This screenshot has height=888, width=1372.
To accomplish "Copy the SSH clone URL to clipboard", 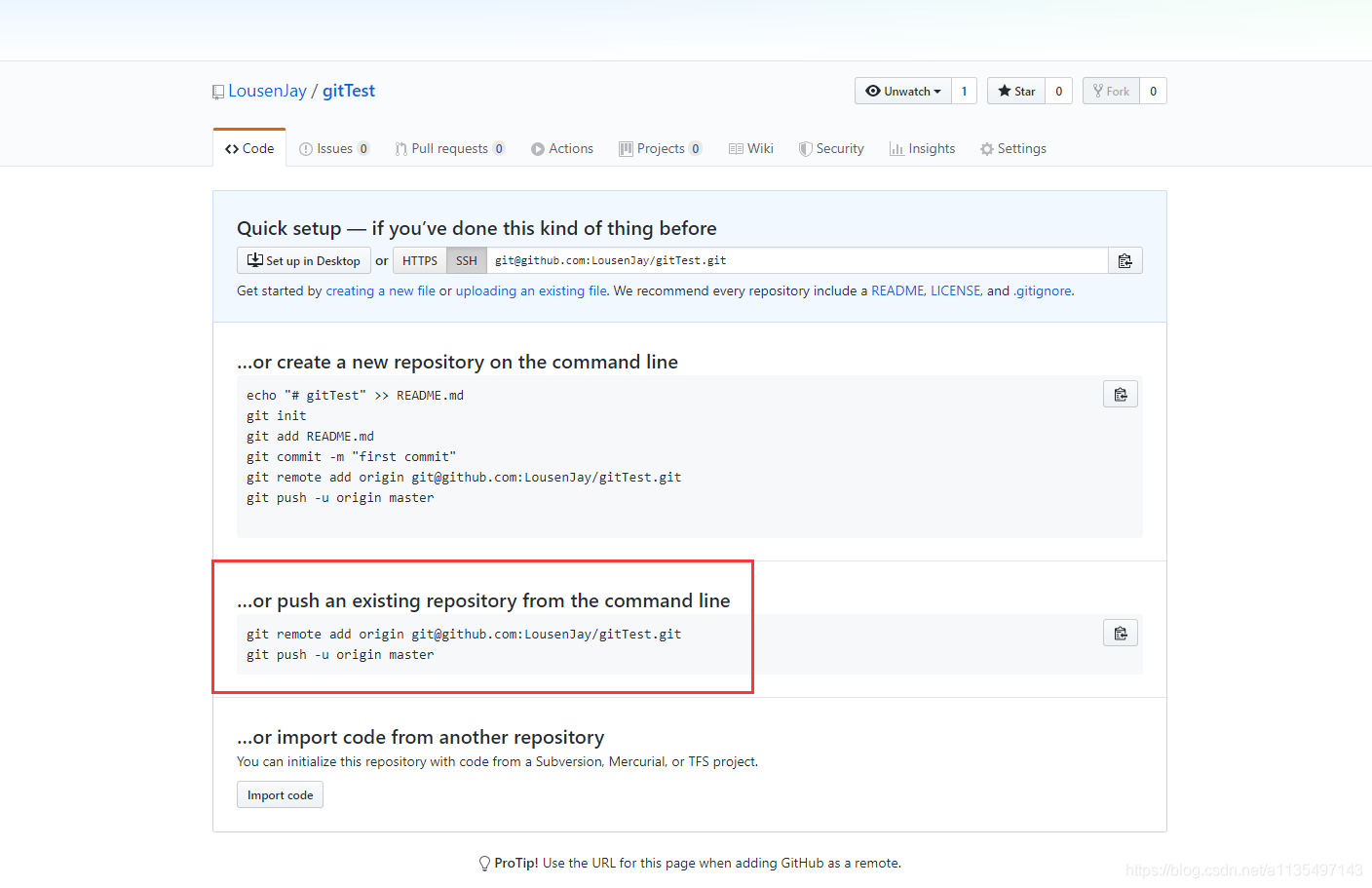I will tap(1124, 260).
